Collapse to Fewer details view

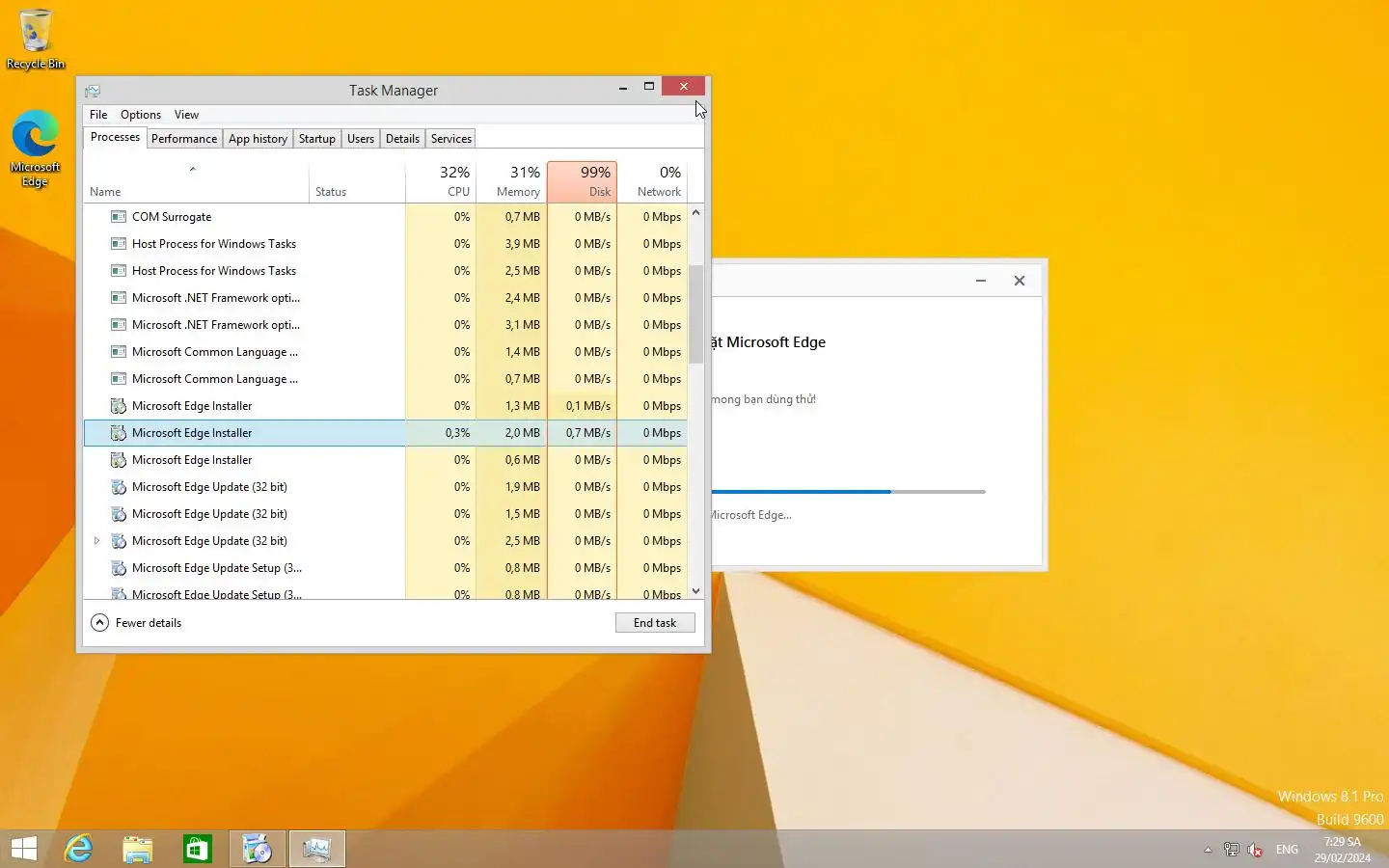pyautogui.click(x=136, y=623)
